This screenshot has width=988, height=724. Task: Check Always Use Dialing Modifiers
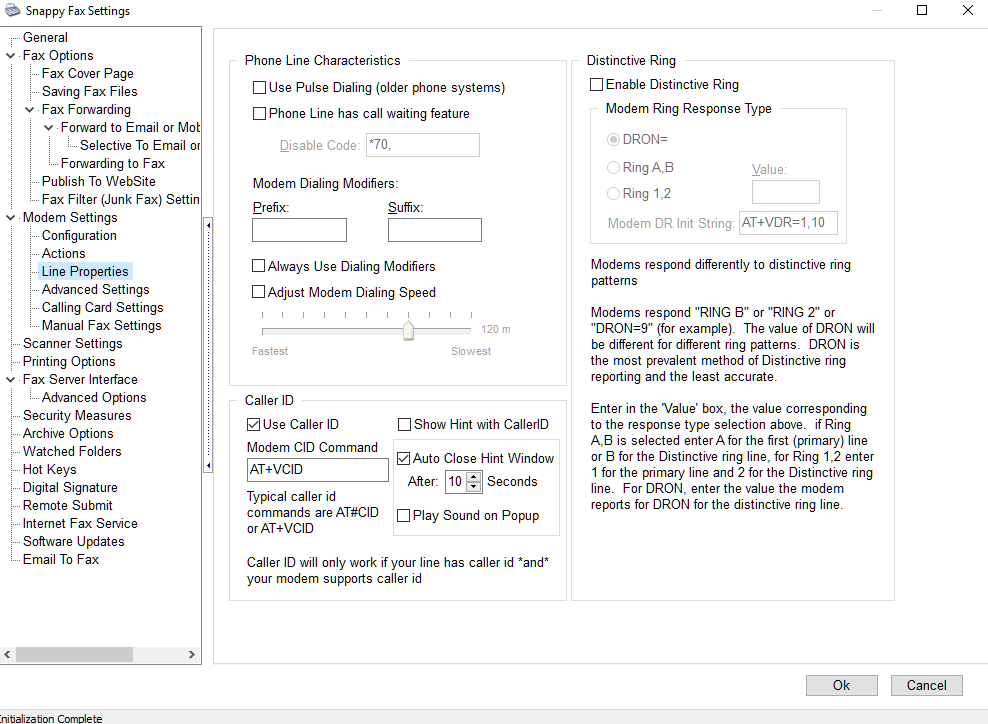pyautogui.click(x=258, y=266)
